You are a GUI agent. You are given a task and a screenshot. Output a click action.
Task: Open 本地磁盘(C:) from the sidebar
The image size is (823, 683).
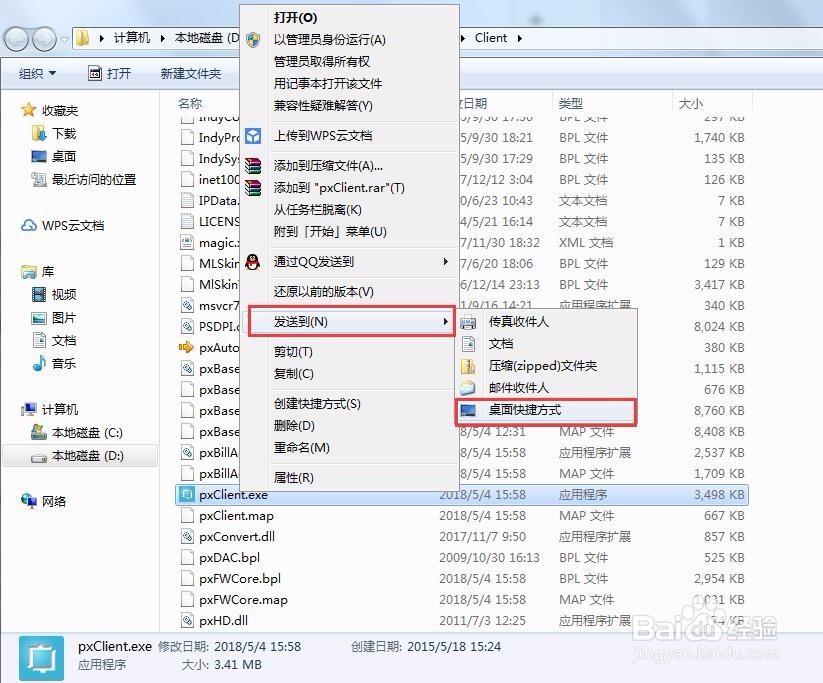pyautogui.click(x=85, y=433)
